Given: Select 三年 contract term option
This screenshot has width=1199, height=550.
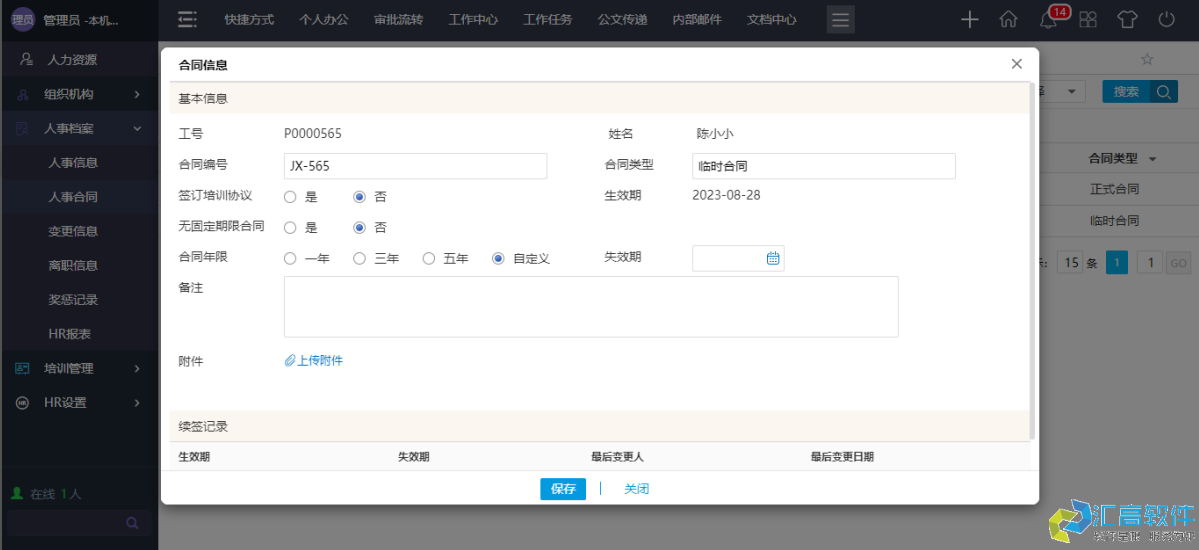Looking at the screenshot, I should click(x=360, y=258).
